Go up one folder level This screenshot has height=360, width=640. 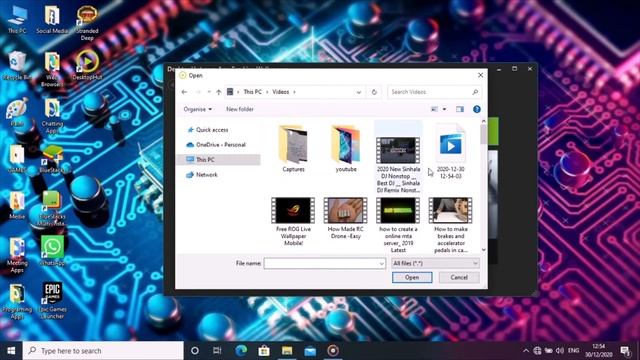(219, 92)
